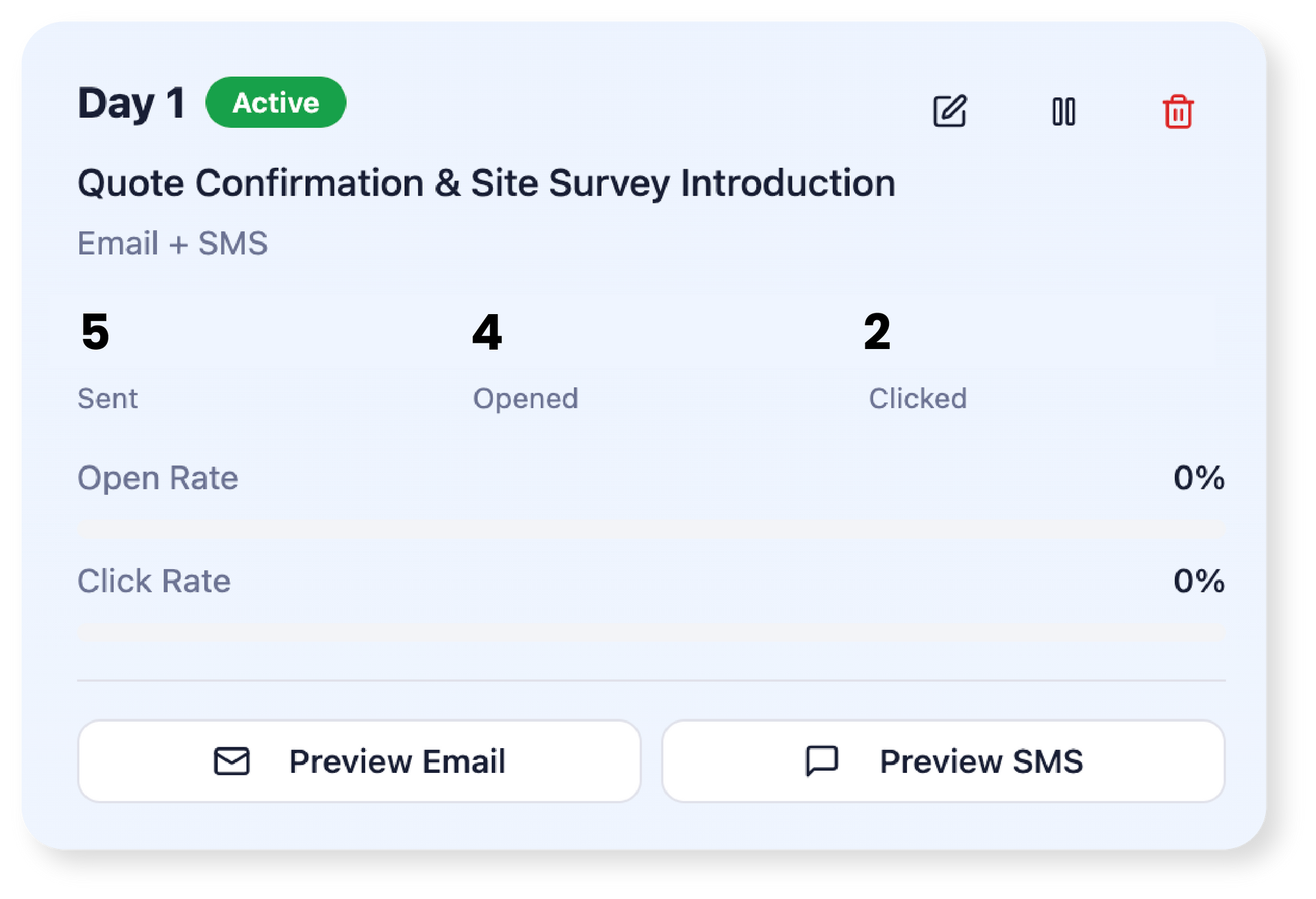Click the Click Rate 0% value
The width and height of the screenshot is (1316, 899).
click(x=1198, y=582)
